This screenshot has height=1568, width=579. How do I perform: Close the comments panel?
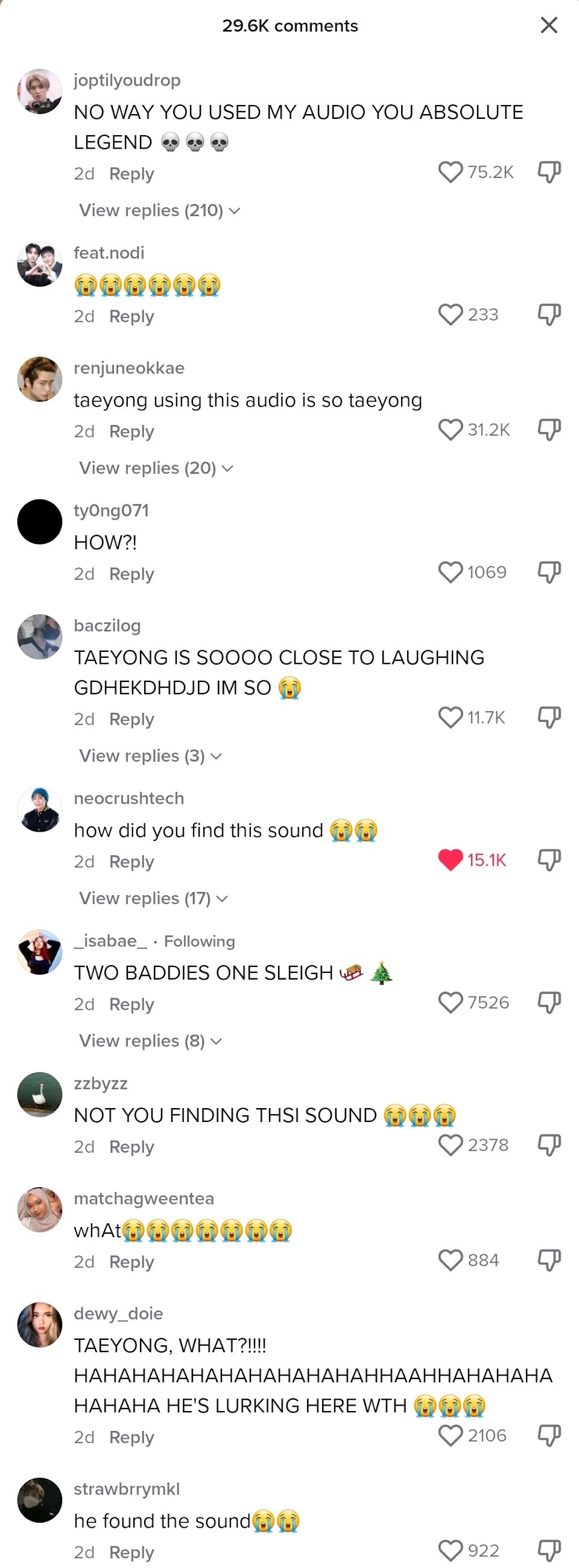[x=549, y=25]
